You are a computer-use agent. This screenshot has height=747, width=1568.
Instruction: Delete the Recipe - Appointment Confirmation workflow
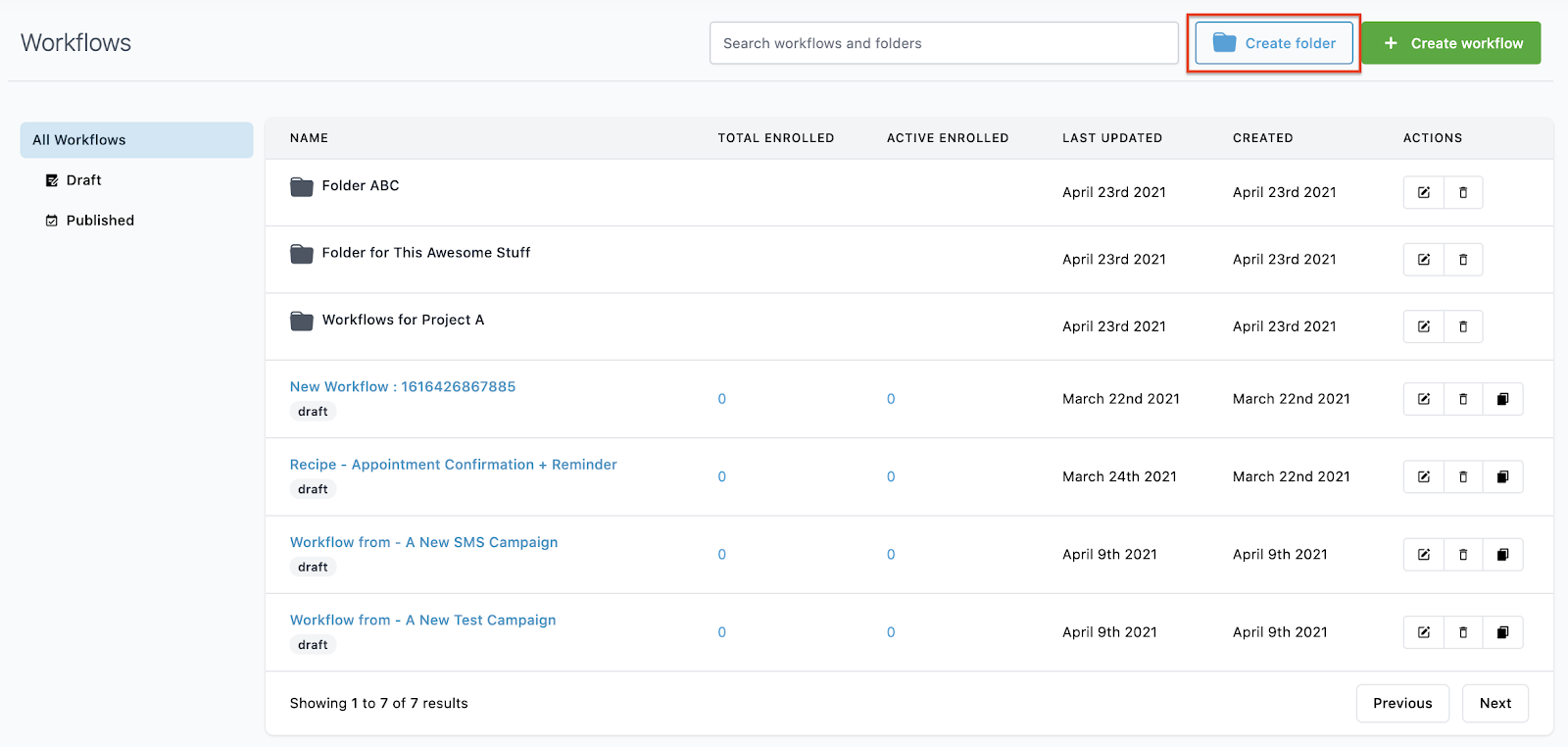coord(1463,477)
